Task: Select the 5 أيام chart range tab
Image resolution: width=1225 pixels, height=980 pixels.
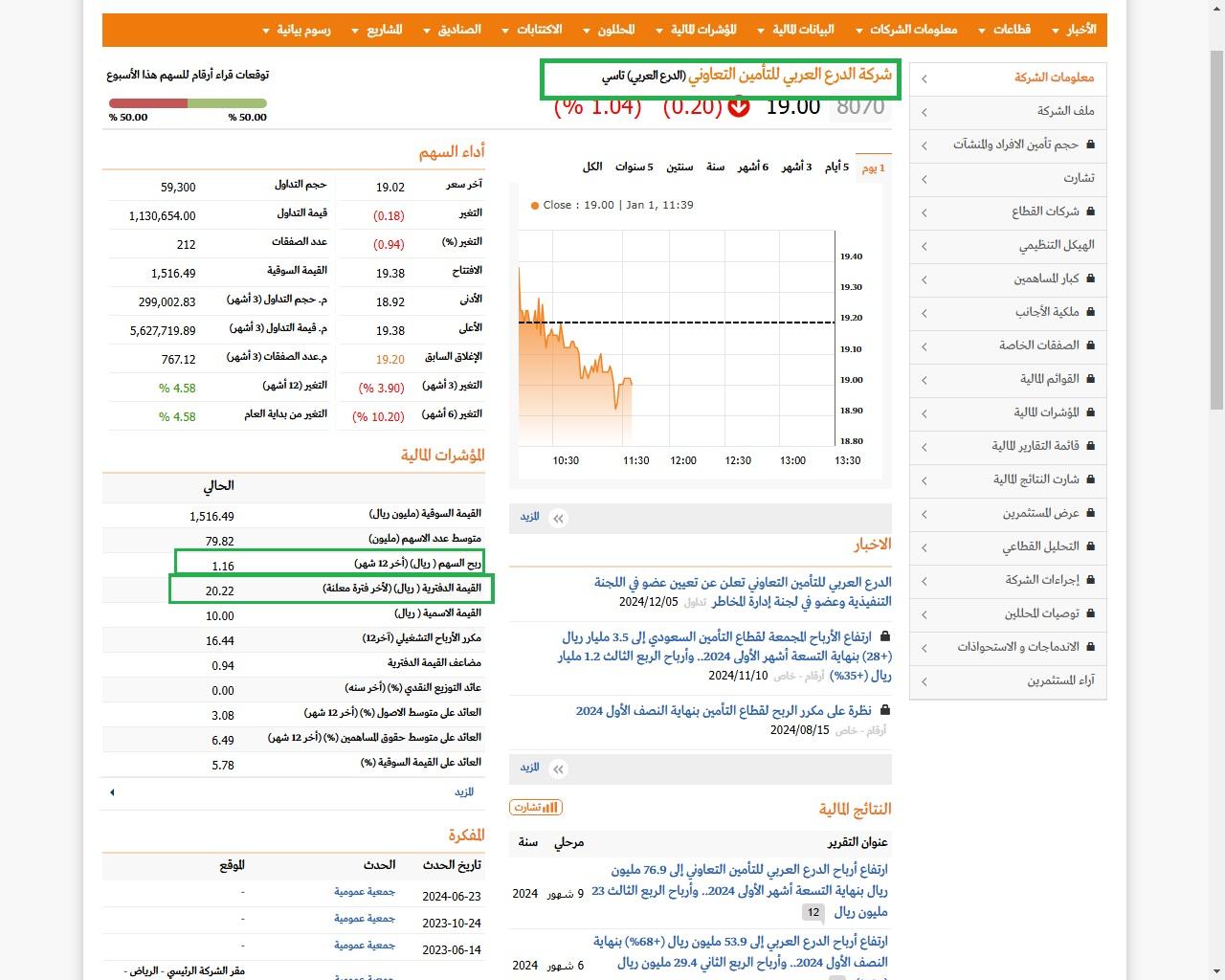Action: tap(836, 167)
